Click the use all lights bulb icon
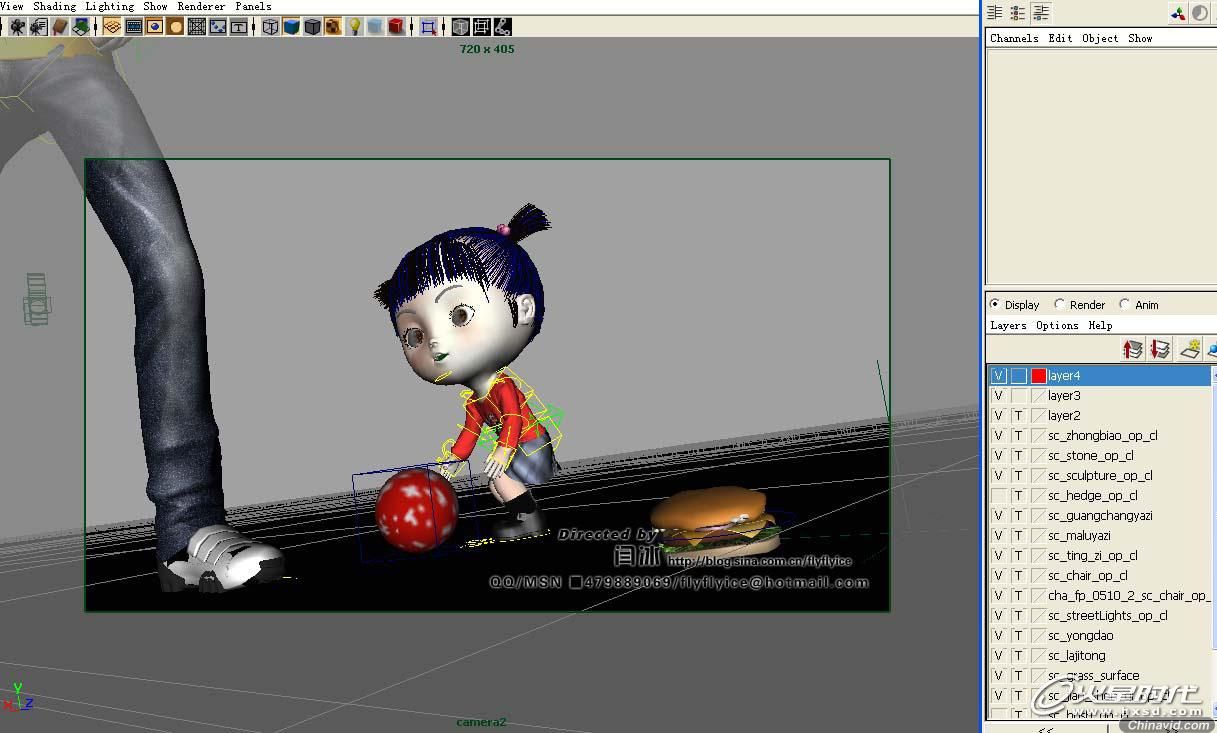The height and width of the screenshot is (733, 1217). click(x=354, y=27)
